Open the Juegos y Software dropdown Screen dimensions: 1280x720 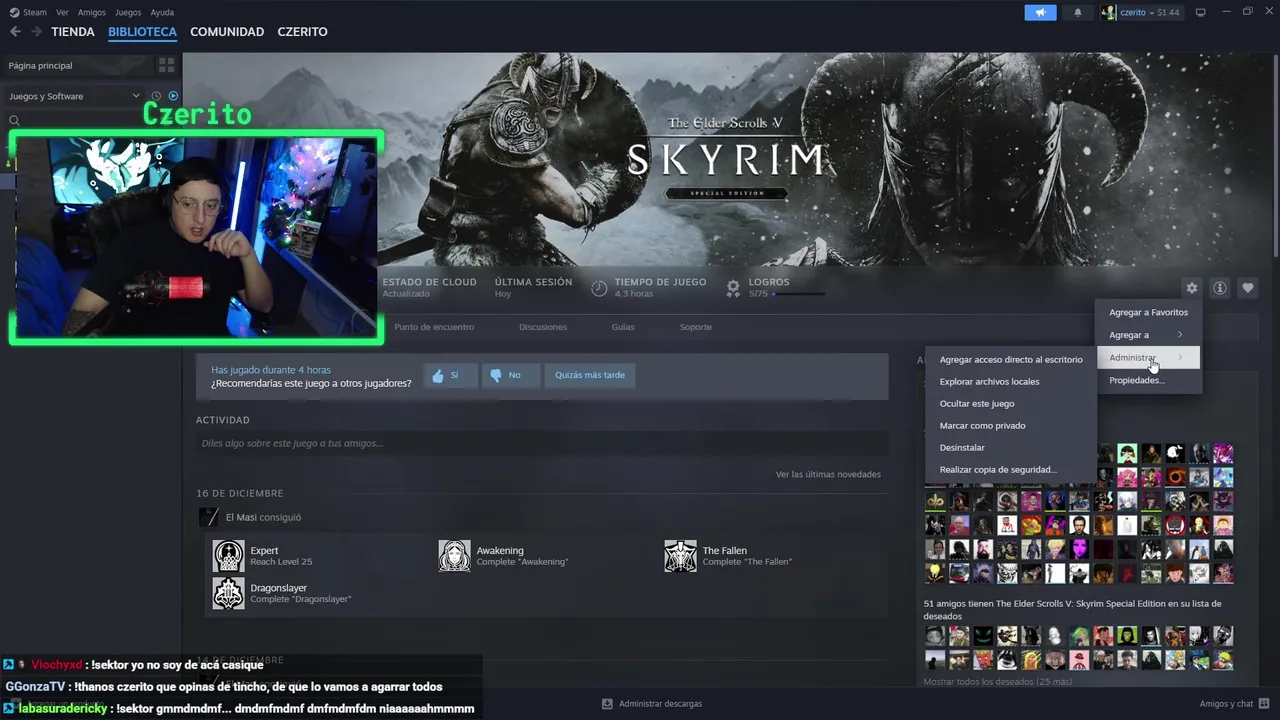click(x=75, y=96)
